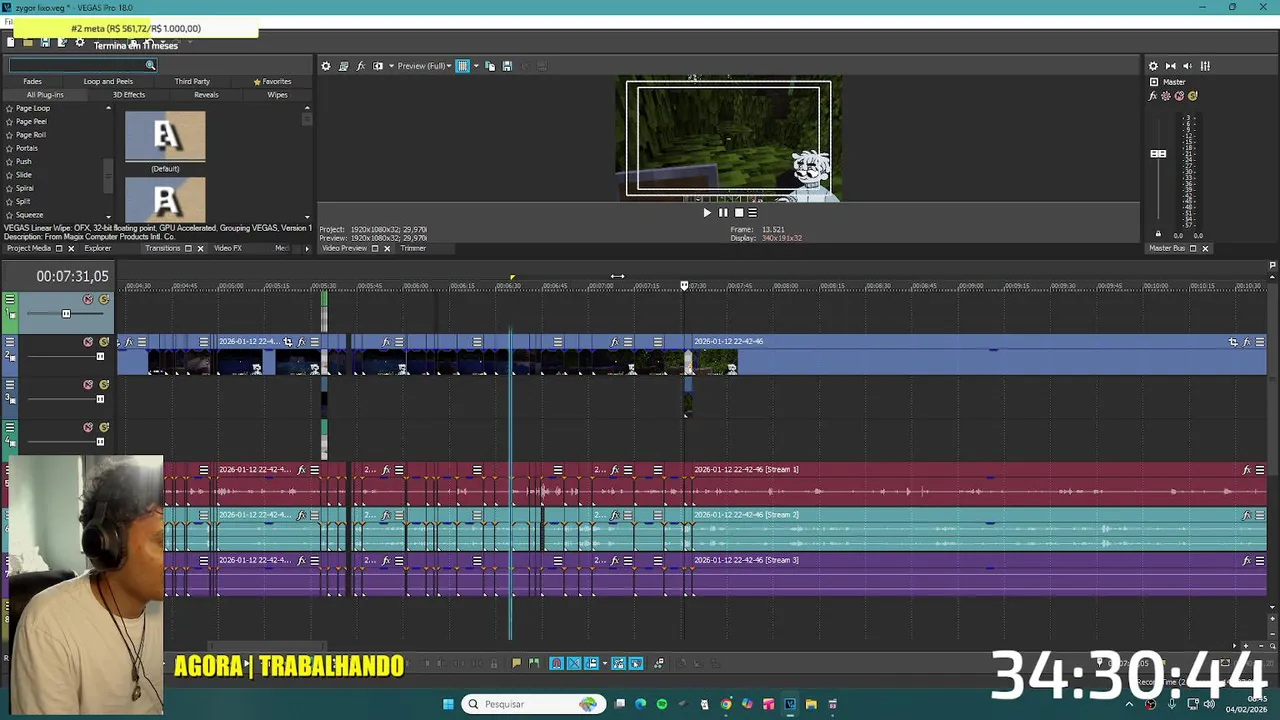Switch to the Loop and Peels tab
This screenshot has height=720, width=1280.
pos(108,81)
